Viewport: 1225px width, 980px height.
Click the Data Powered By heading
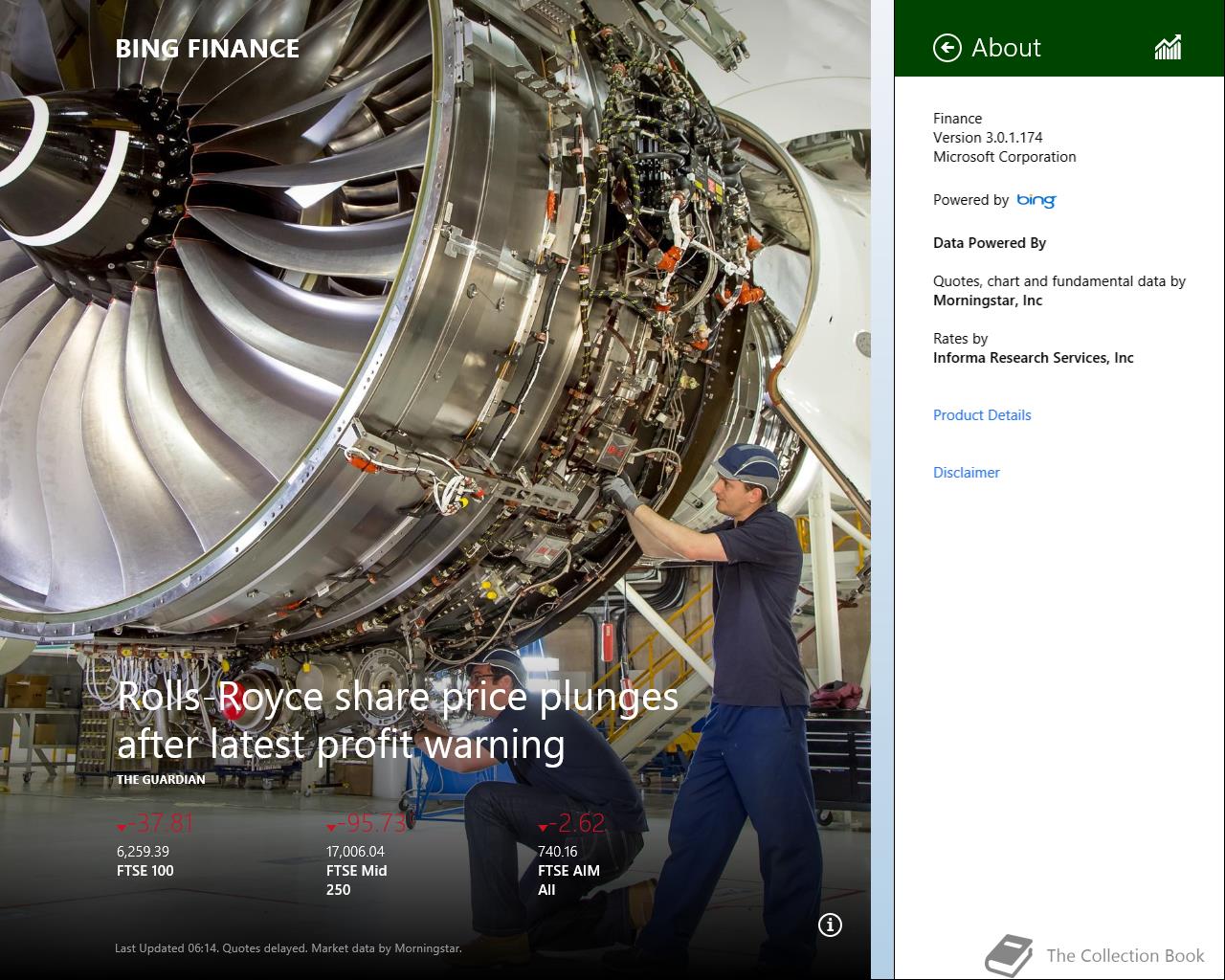pos(990,243)
